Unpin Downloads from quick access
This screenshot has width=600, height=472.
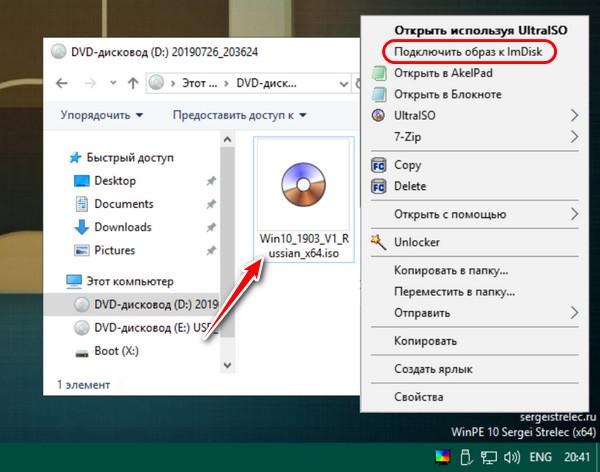click(x=211, y=227)
